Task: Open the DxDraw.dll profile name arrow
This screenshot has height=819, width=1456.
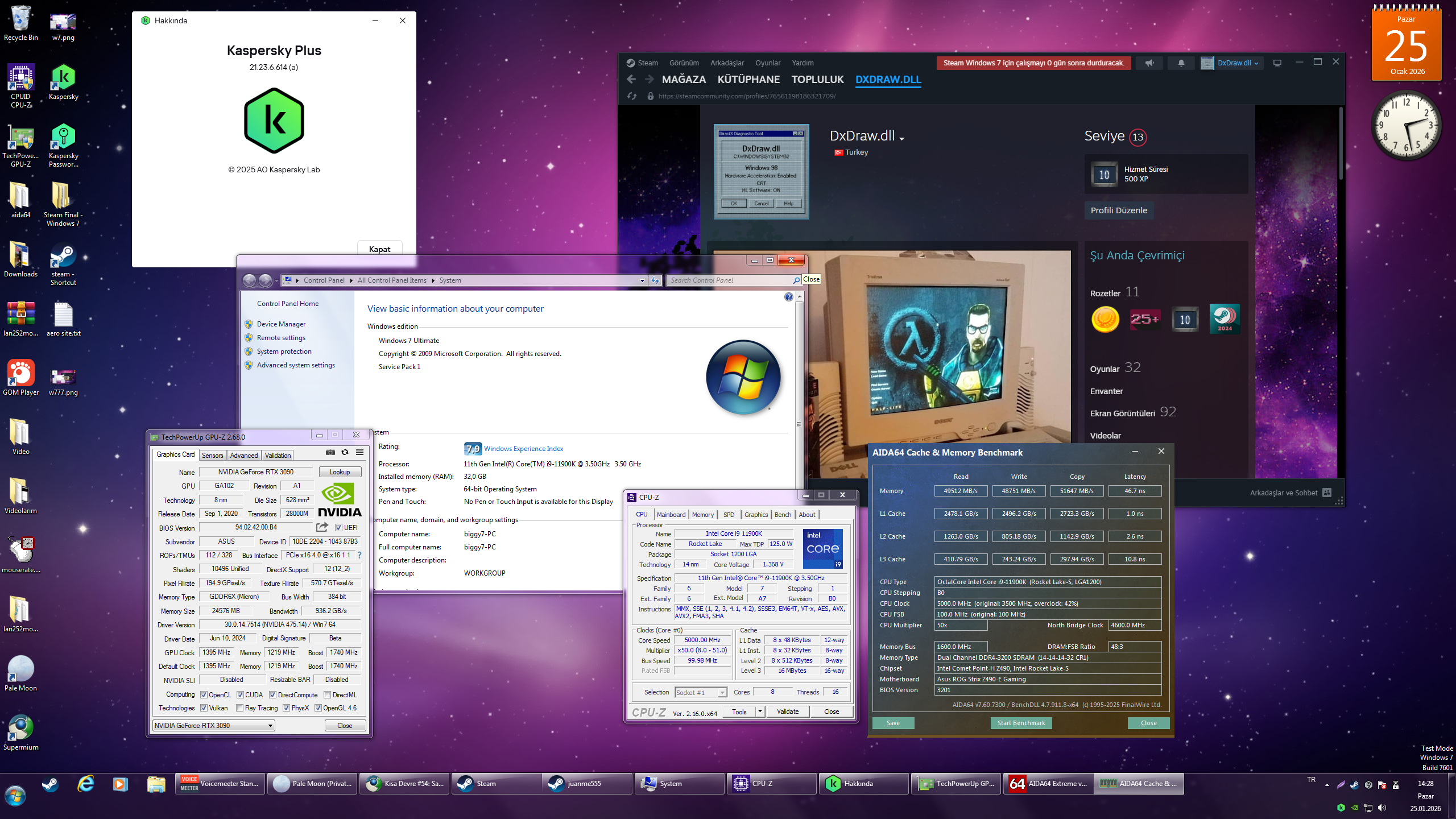Action: (x=902, y=138)
